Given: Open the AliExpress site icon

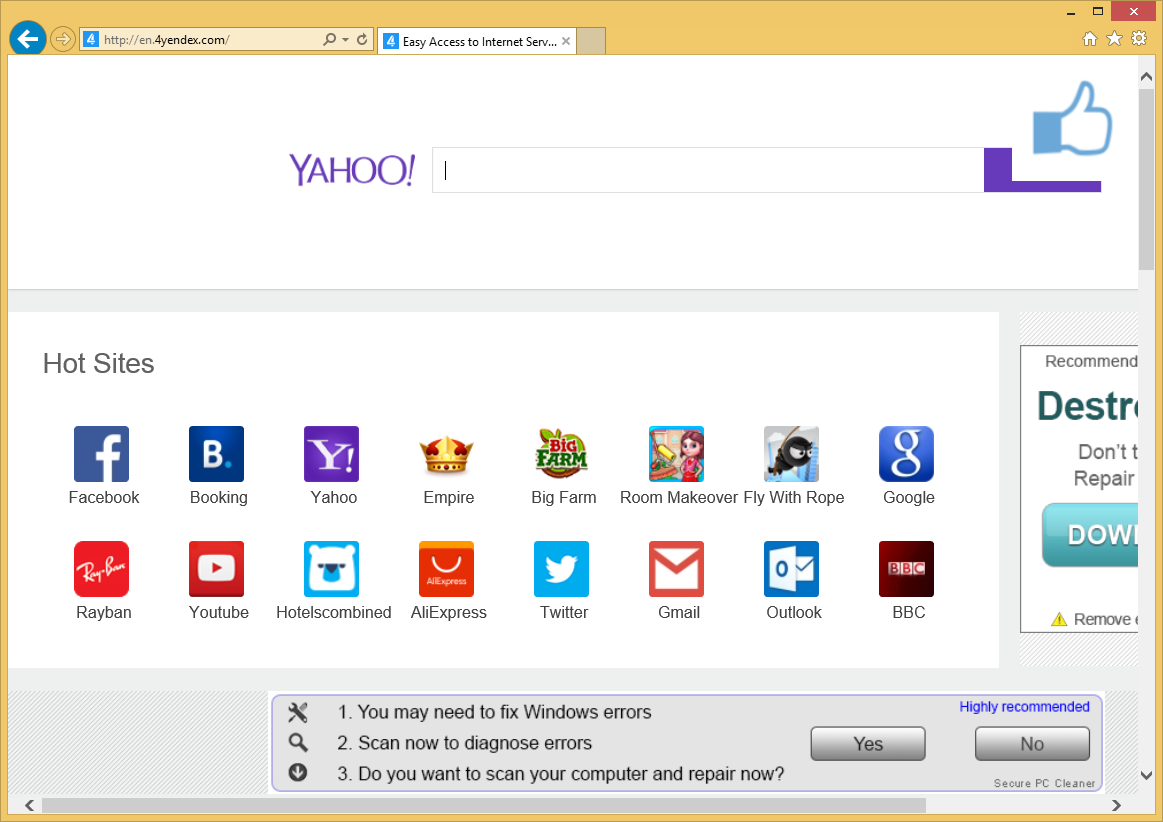Looking at the screenshot, I should (446, 569).
